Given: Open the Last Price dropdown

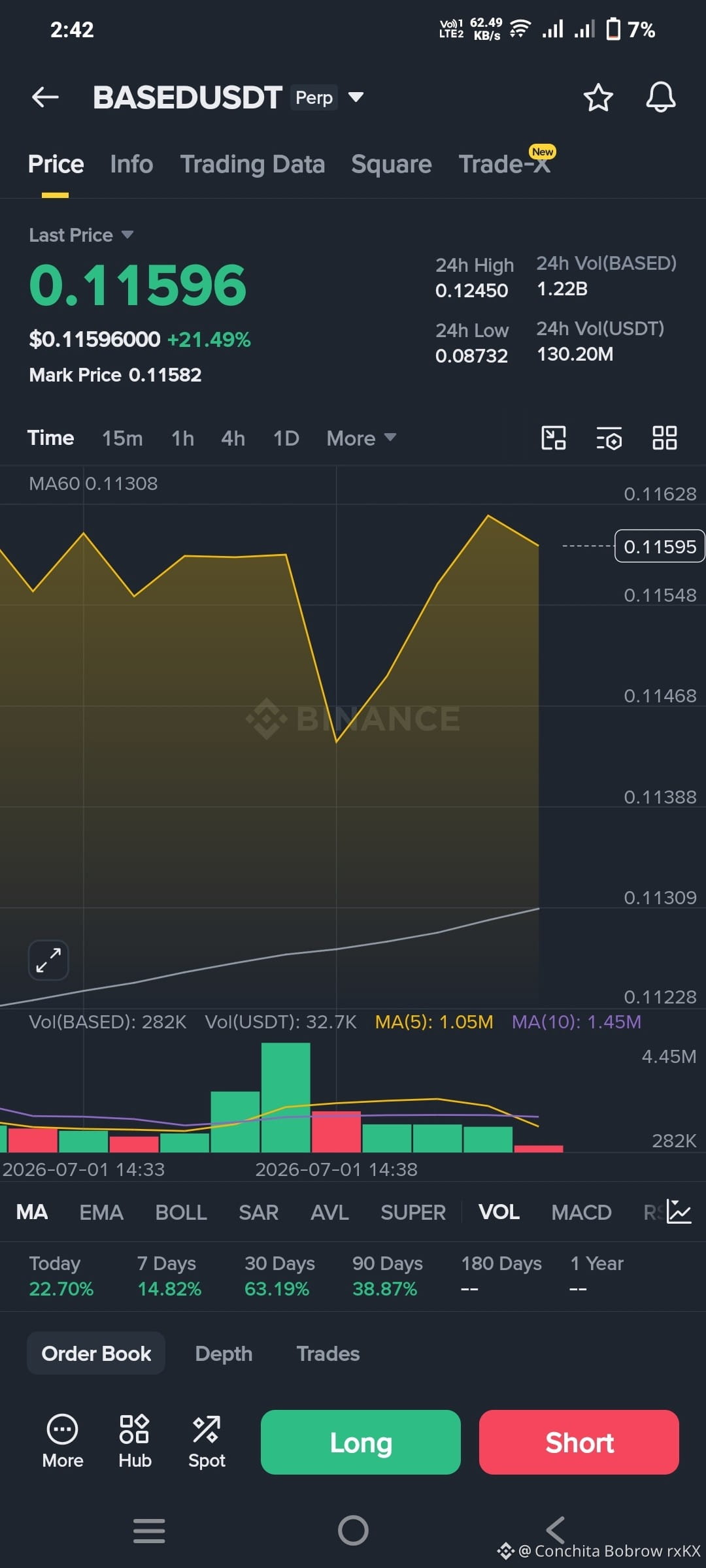Looking at the screenshot, I should [81, 235].
